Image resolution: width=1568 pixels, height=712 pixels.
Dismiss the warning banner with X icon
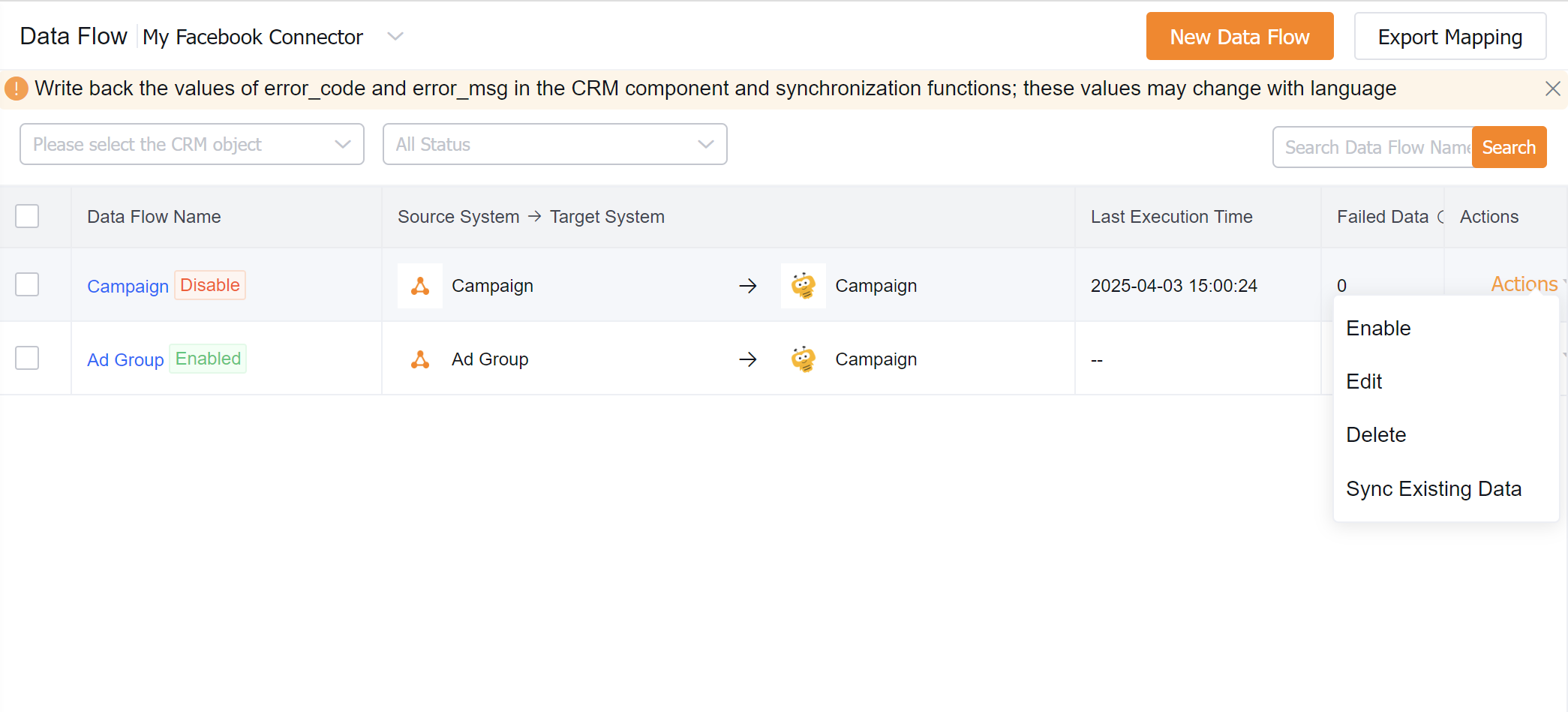point(1552,89)
